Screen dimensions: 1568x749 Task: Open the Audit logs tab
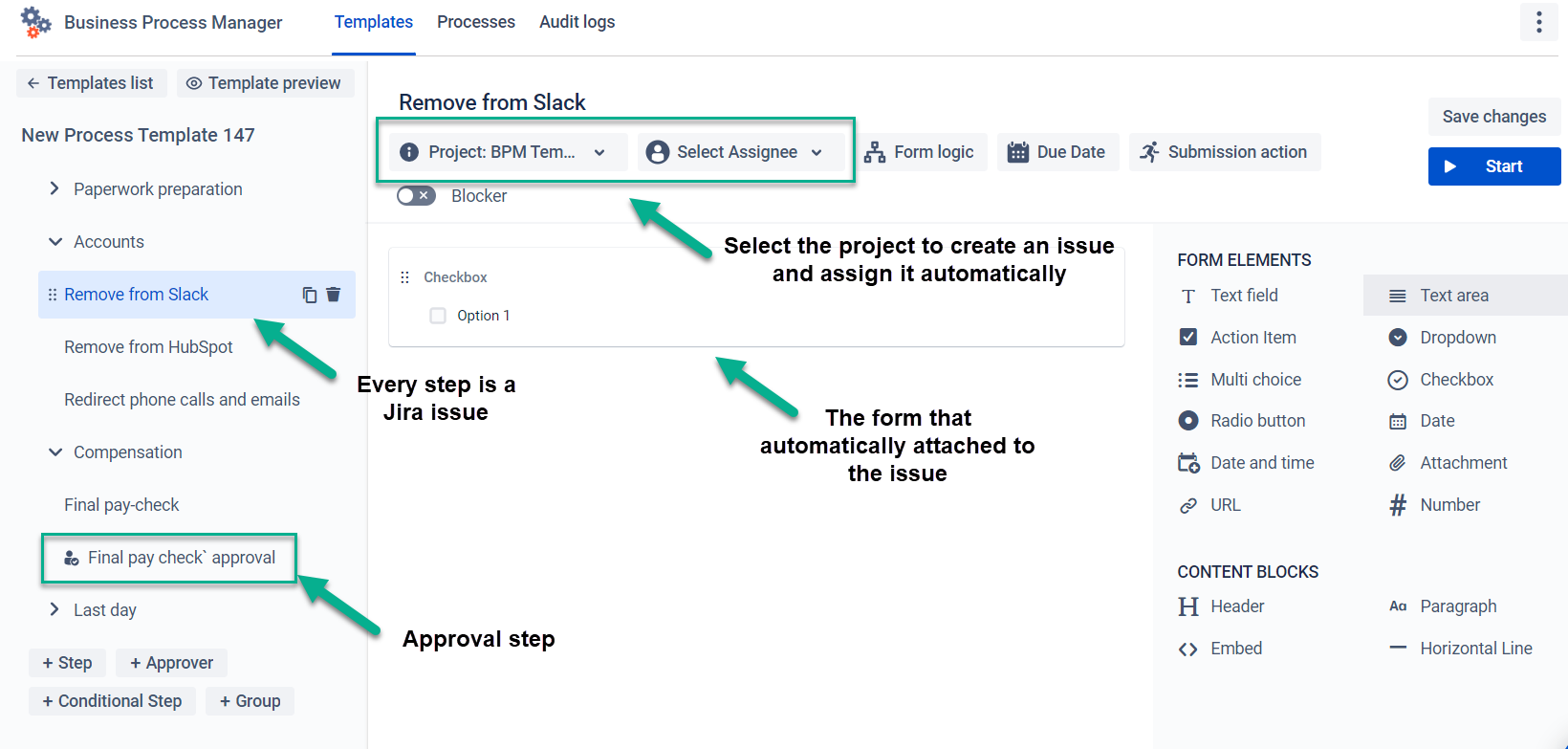(577, 22)
